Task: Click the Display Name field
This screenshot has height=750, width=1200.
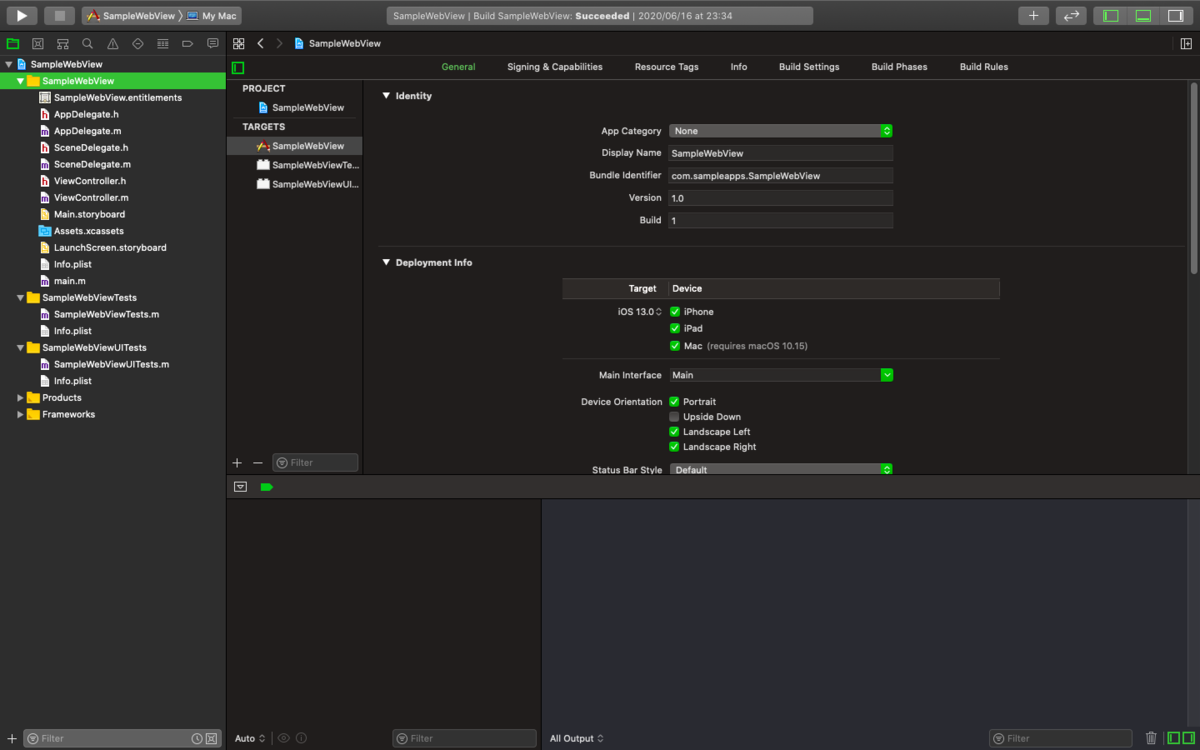Action: (x=781, y=153)
